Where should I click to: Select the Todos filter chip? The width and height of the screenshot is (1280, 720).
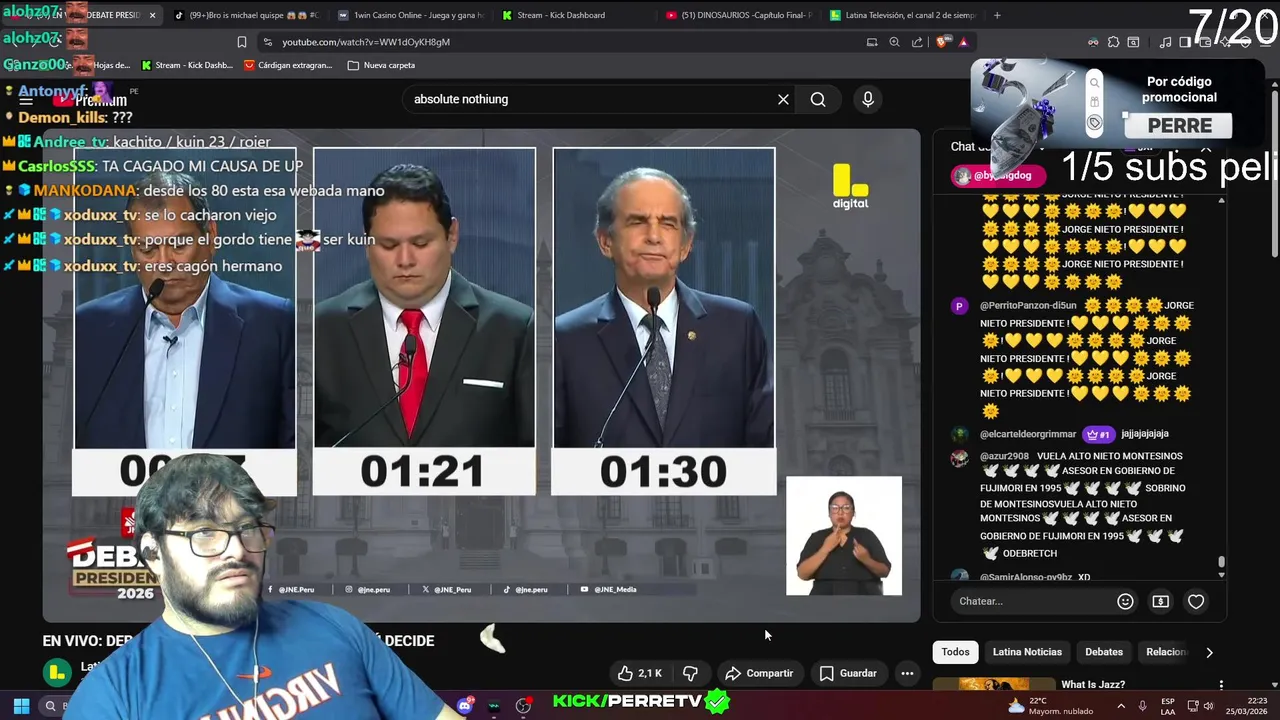955,652
